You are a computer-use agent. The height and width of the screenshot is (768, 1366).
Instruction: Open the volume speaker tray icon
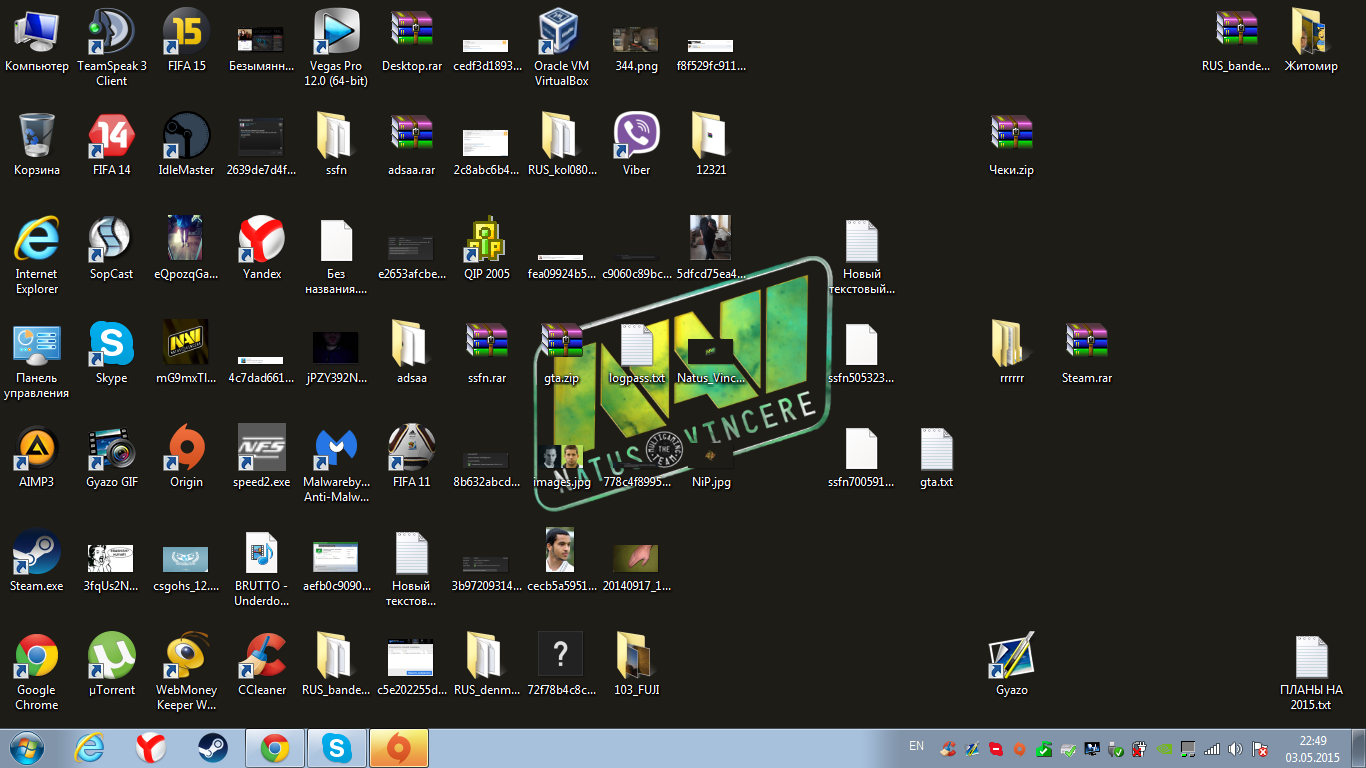(1236, 748)
